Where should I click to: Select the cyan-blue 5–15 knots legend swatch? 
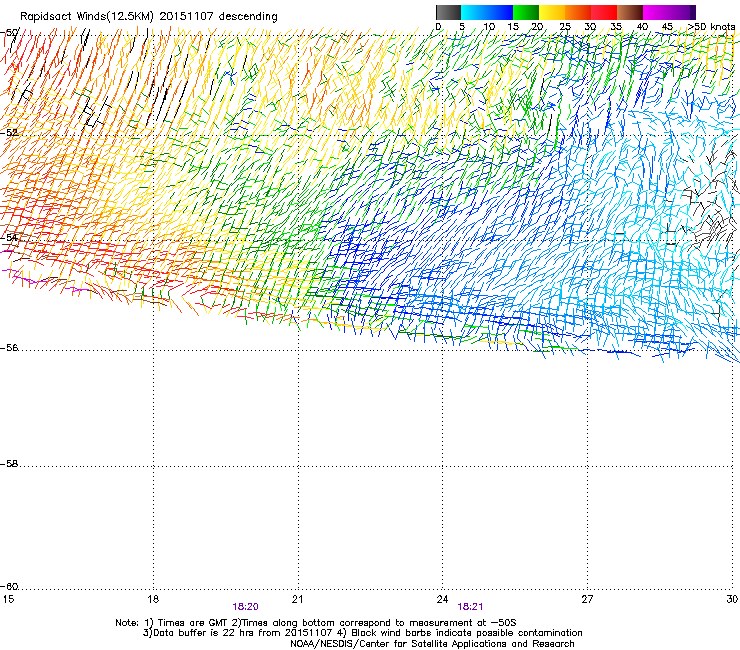coord(487,12)
